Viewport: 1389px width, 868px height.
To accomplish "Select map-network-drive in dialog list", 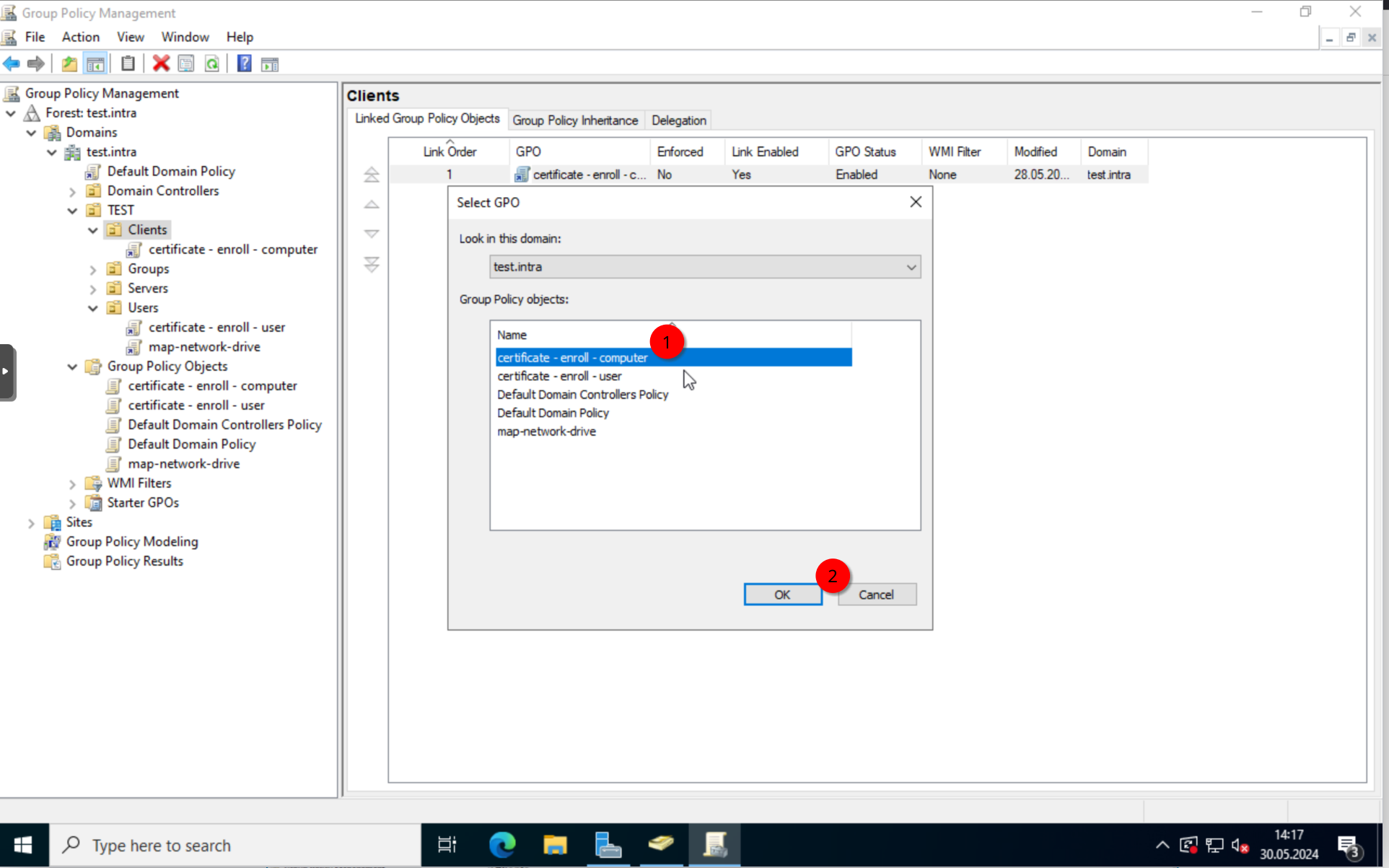I will click(x=546, y=431).
